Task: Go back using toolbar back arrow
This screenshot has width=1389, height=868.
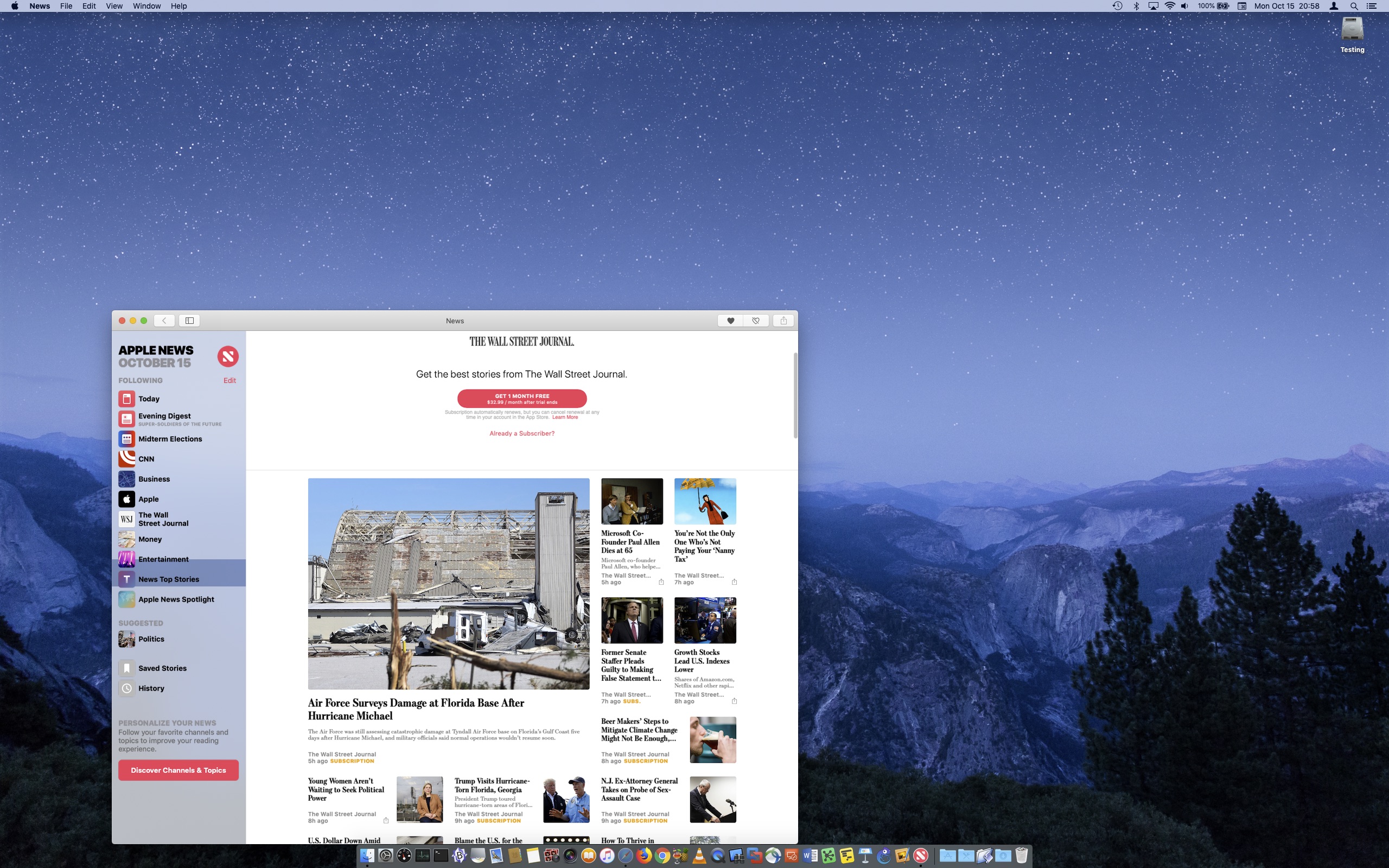Action: pyautogui.click(x=164, y=320)
